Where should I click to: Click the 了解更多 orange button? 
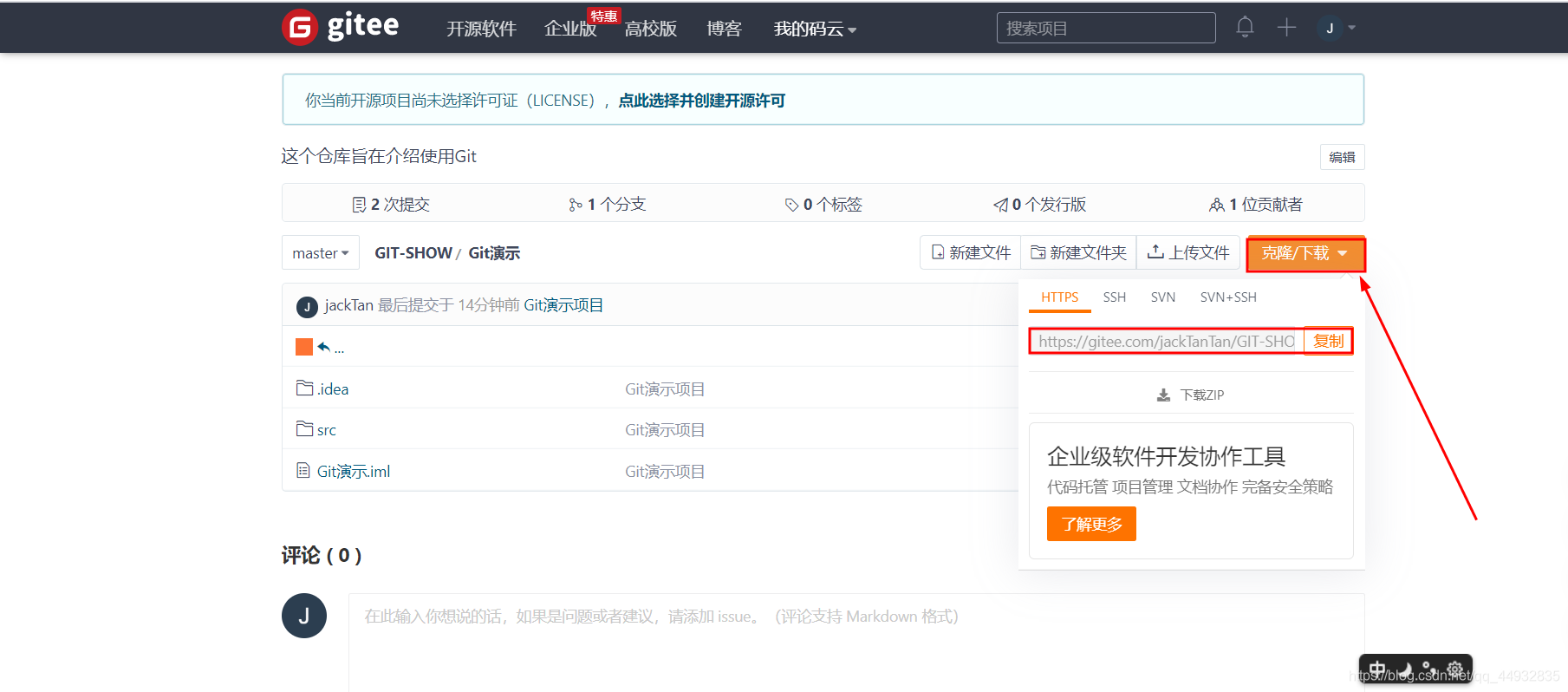coord(1091,524)
